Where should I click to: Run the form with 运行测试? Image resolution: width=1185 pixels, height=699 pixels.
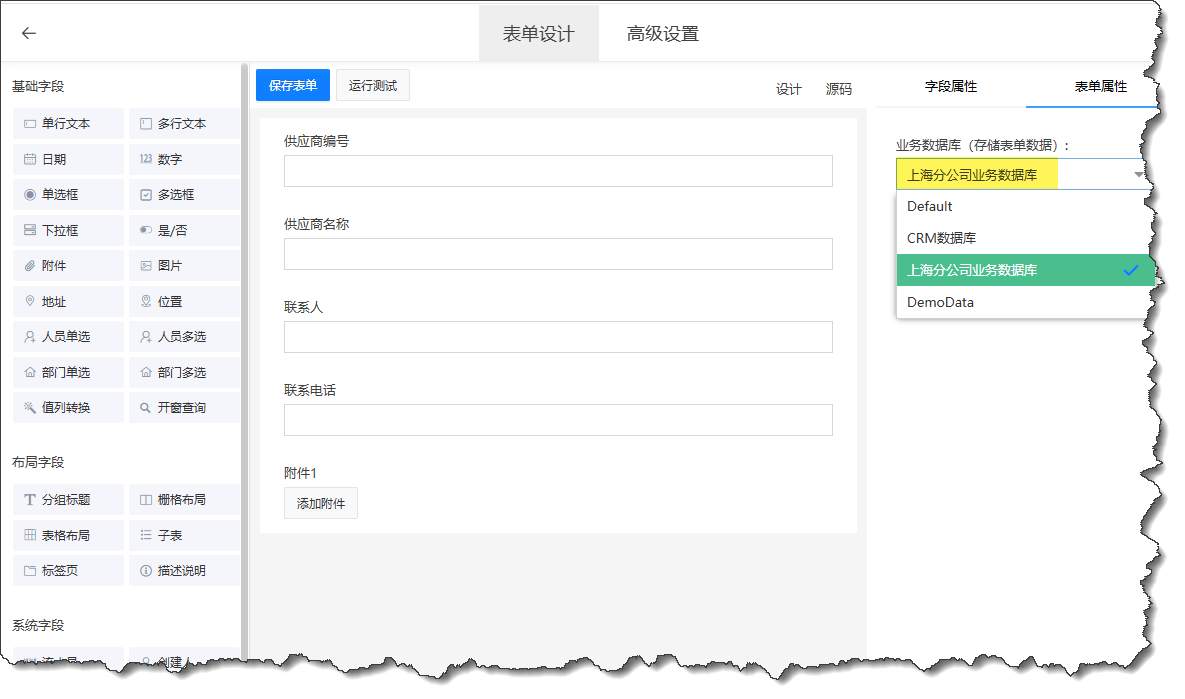click(x=372, y=85)
